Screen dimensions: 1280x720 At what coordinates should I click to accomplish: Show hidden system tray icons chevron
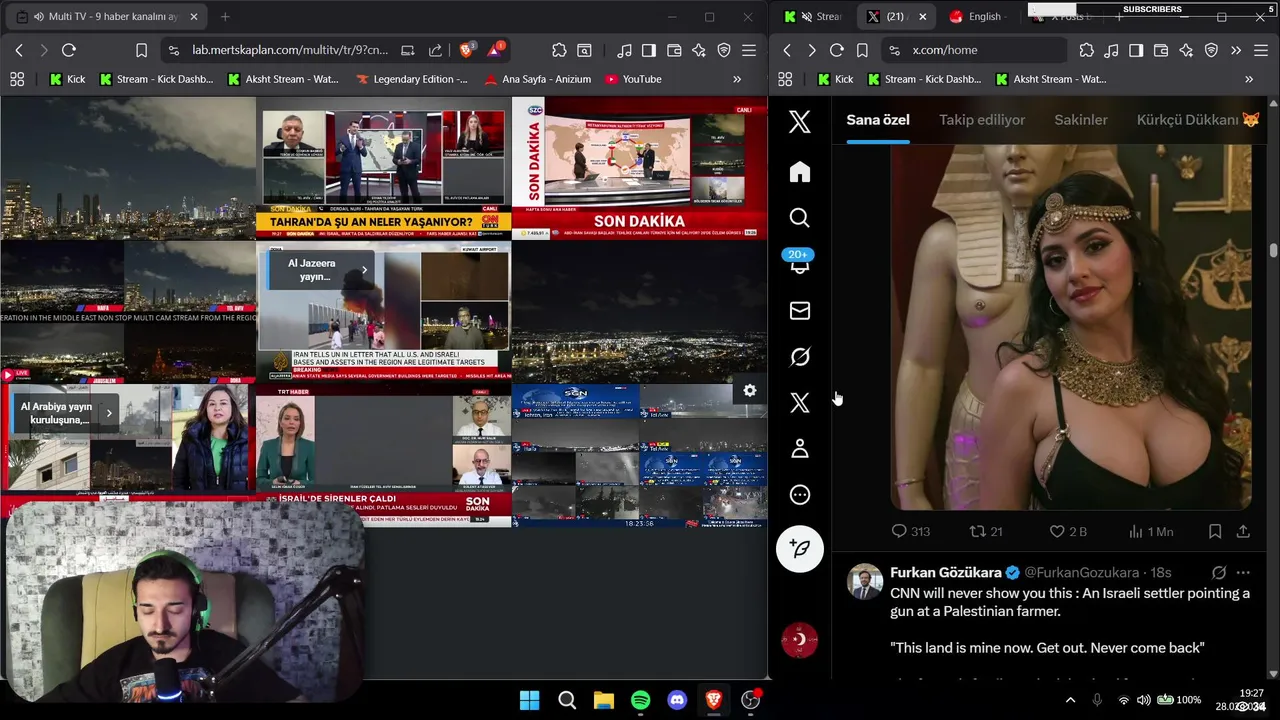1070,700
